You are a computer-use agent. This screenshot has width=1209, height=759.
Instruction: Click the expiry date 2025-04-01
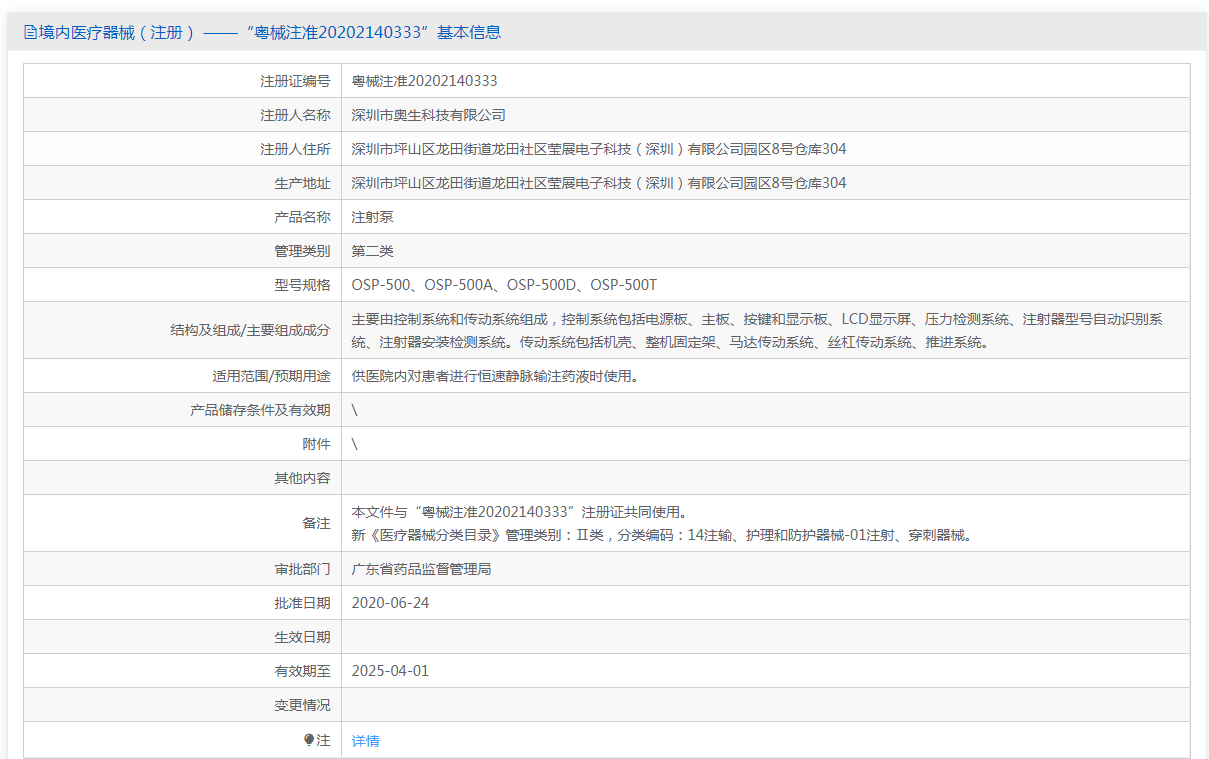coord(390,671)
